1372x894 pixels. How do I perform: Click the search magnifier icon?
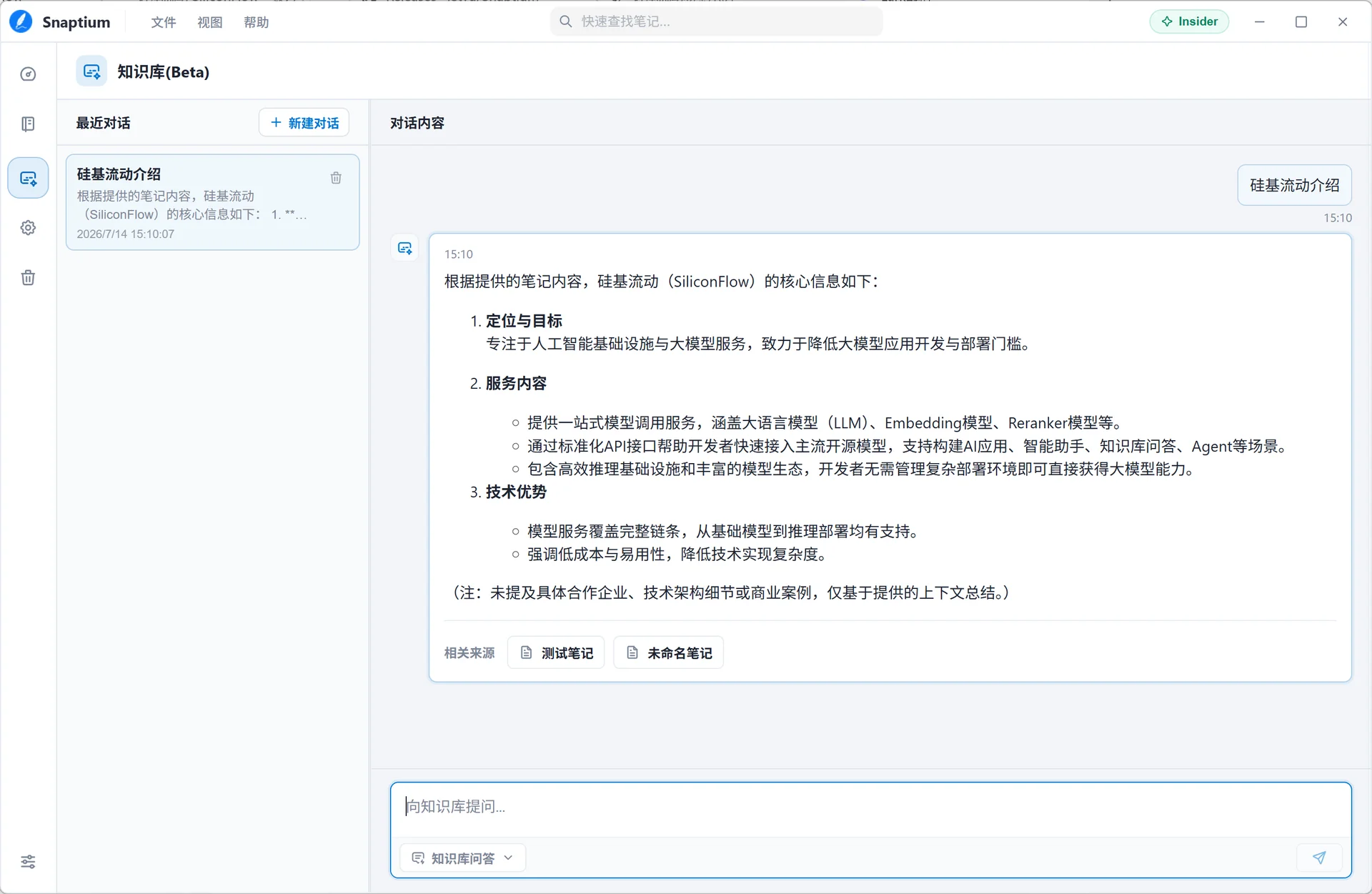tap(565, 21)
